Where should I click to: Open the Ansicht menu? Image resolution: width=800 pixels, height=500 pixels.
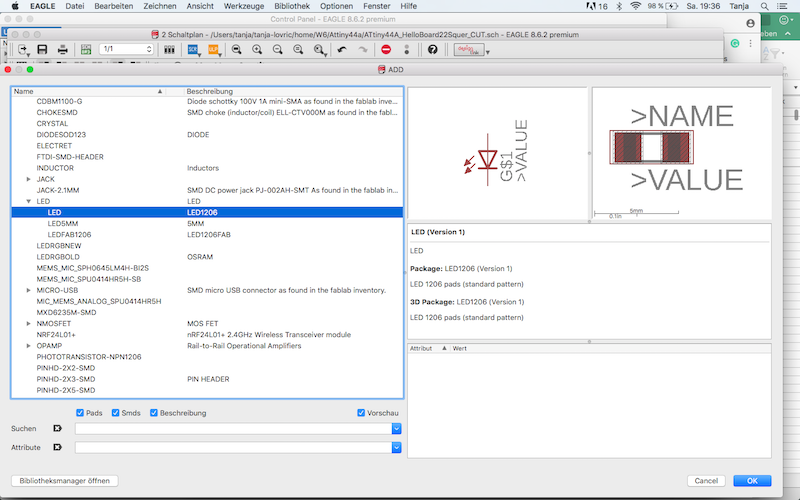(x=200, y=6)
